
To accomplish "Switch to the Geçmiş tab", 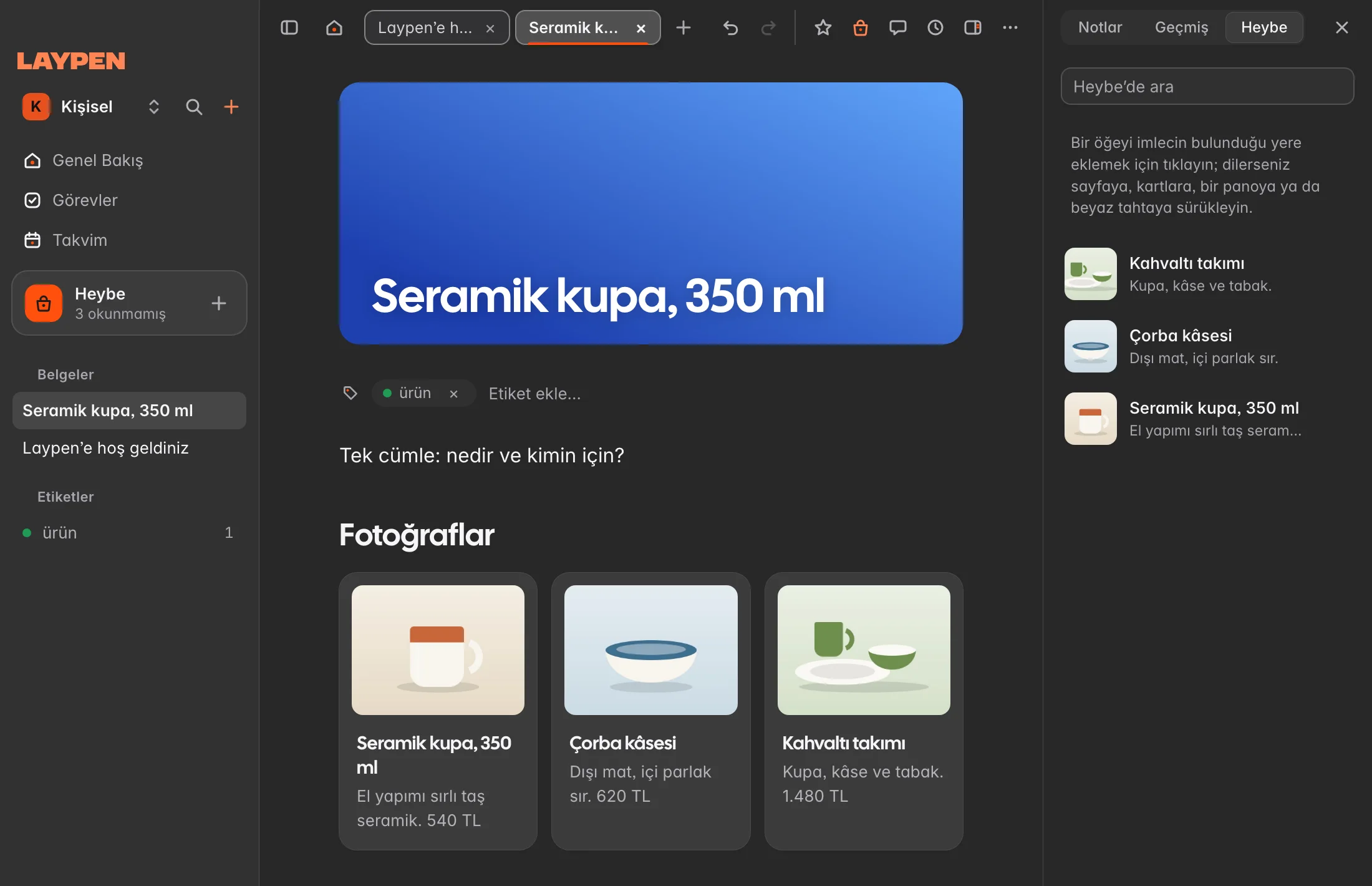I will click(1182, 27).
